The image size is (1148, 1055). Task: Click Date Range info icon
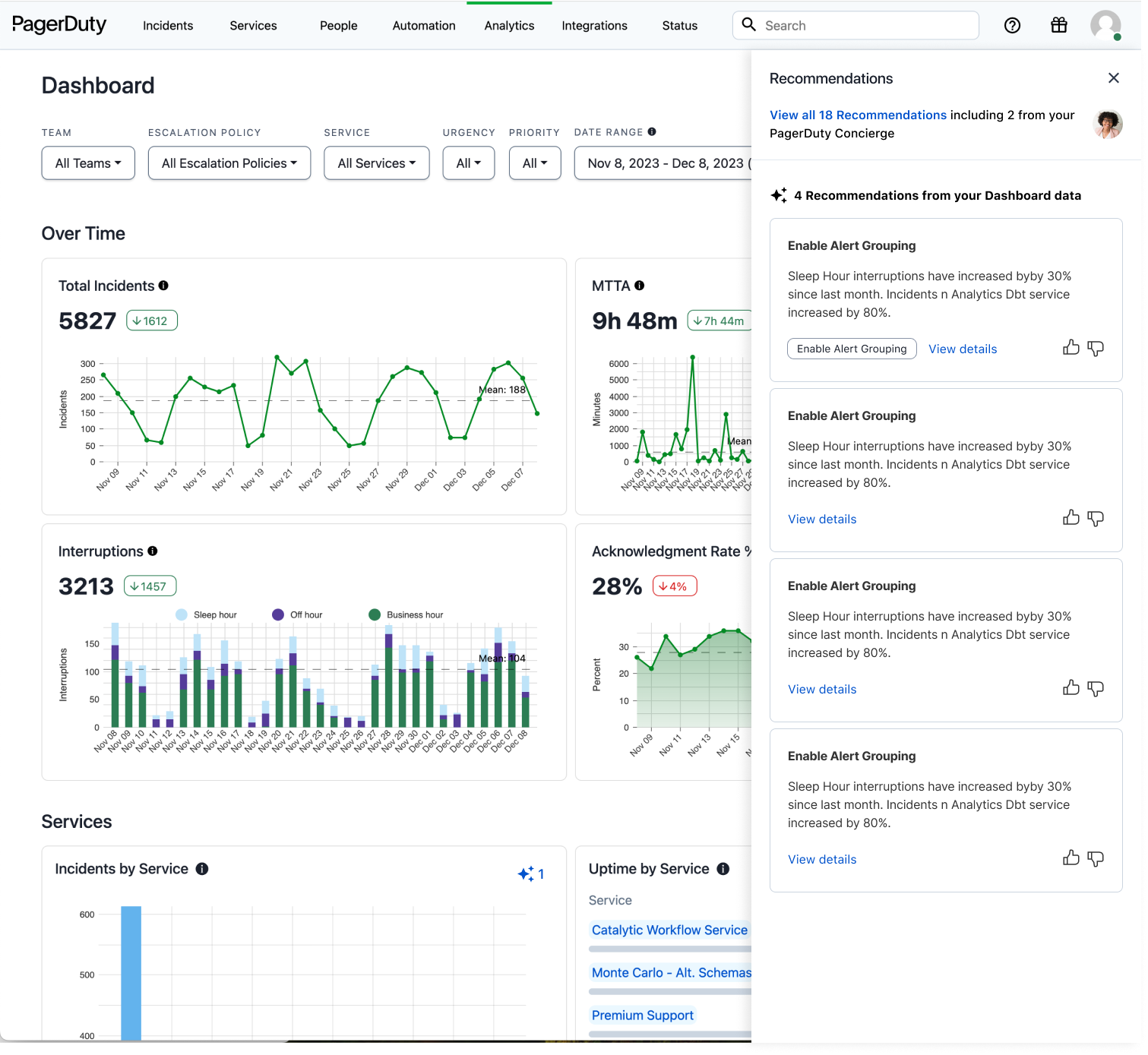pos(652,132)
